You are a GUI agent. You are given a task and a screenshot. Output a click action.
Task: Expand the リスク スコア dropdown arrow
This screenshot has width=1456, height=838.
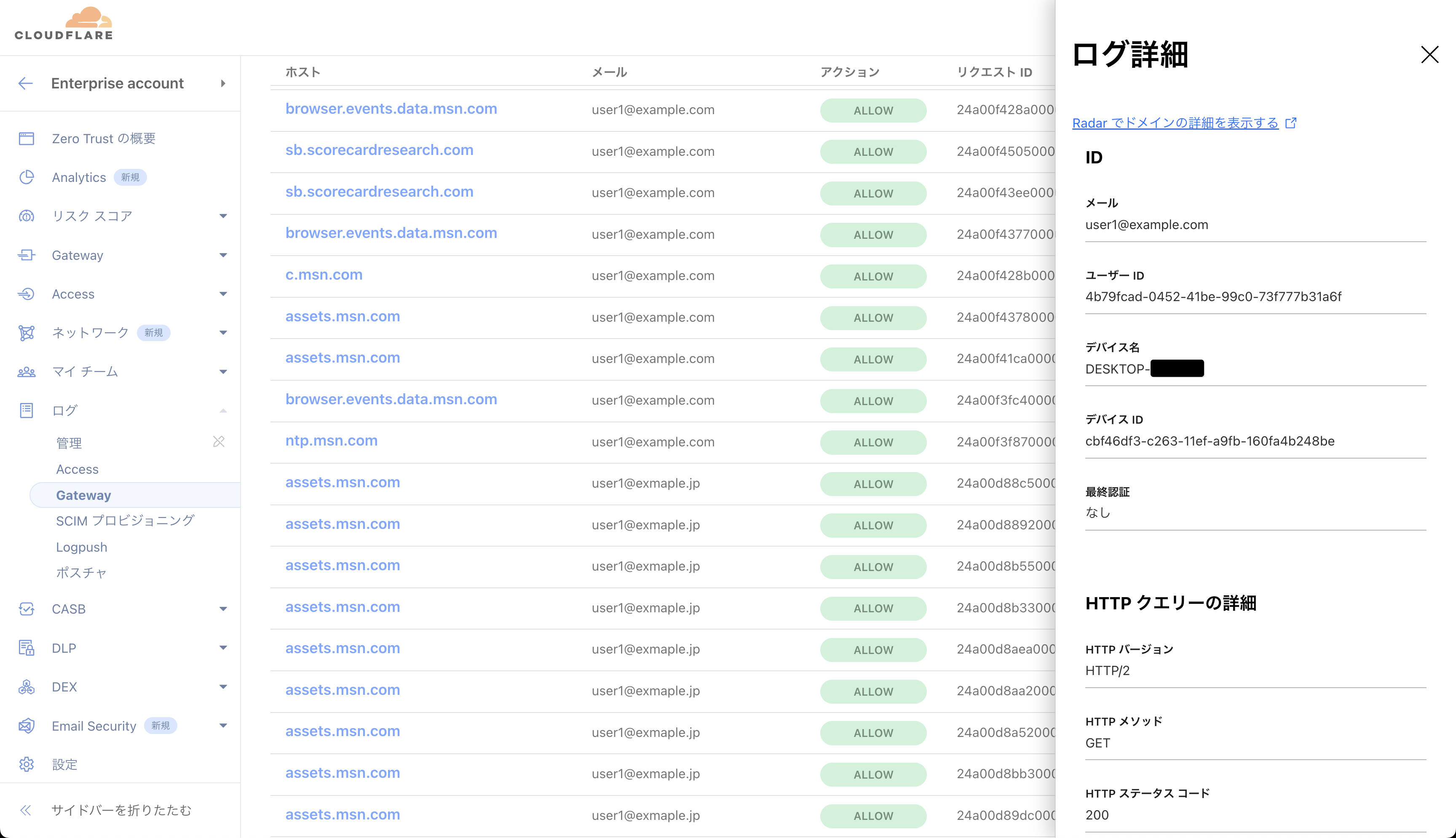(x=223, y=216)
